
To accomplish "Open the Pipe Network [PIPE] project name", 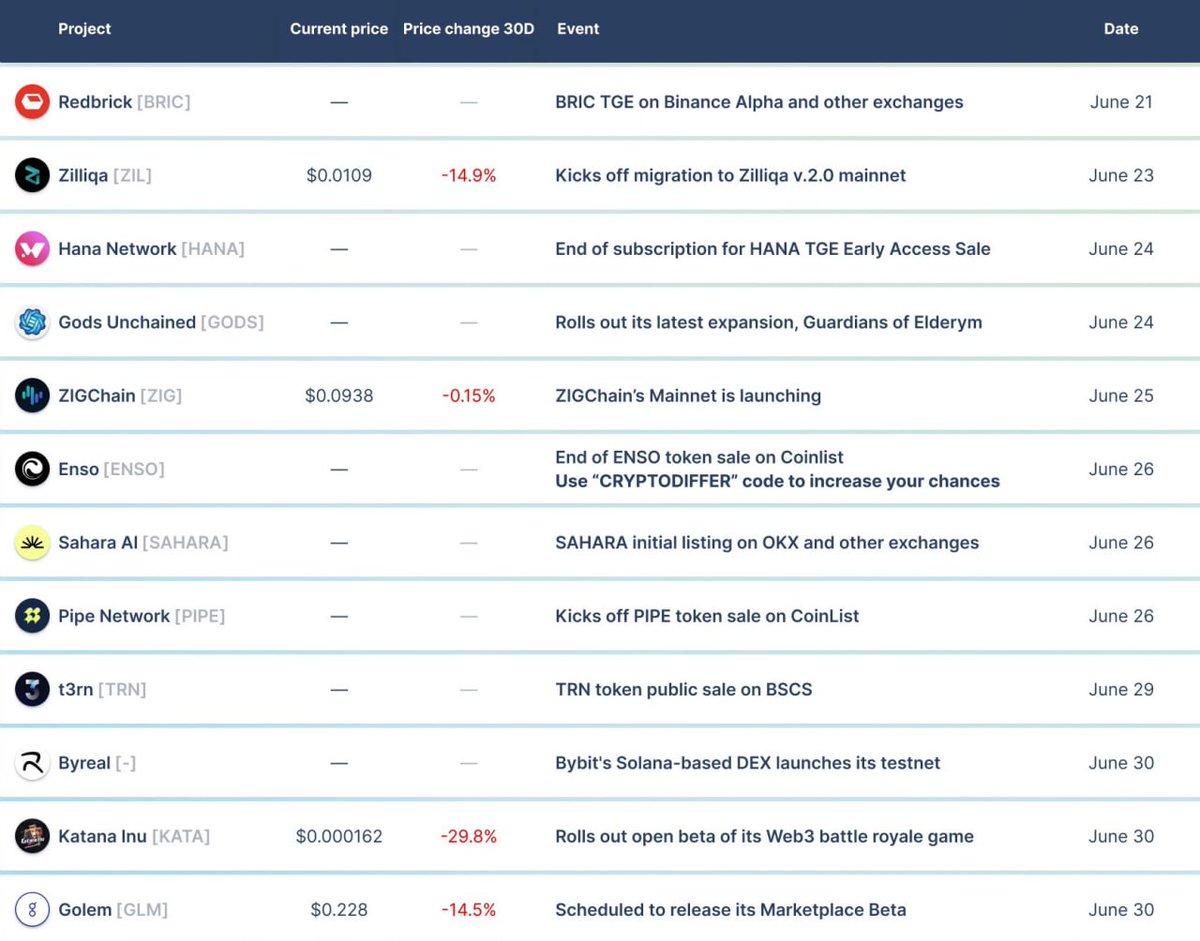I will point(142,616).
